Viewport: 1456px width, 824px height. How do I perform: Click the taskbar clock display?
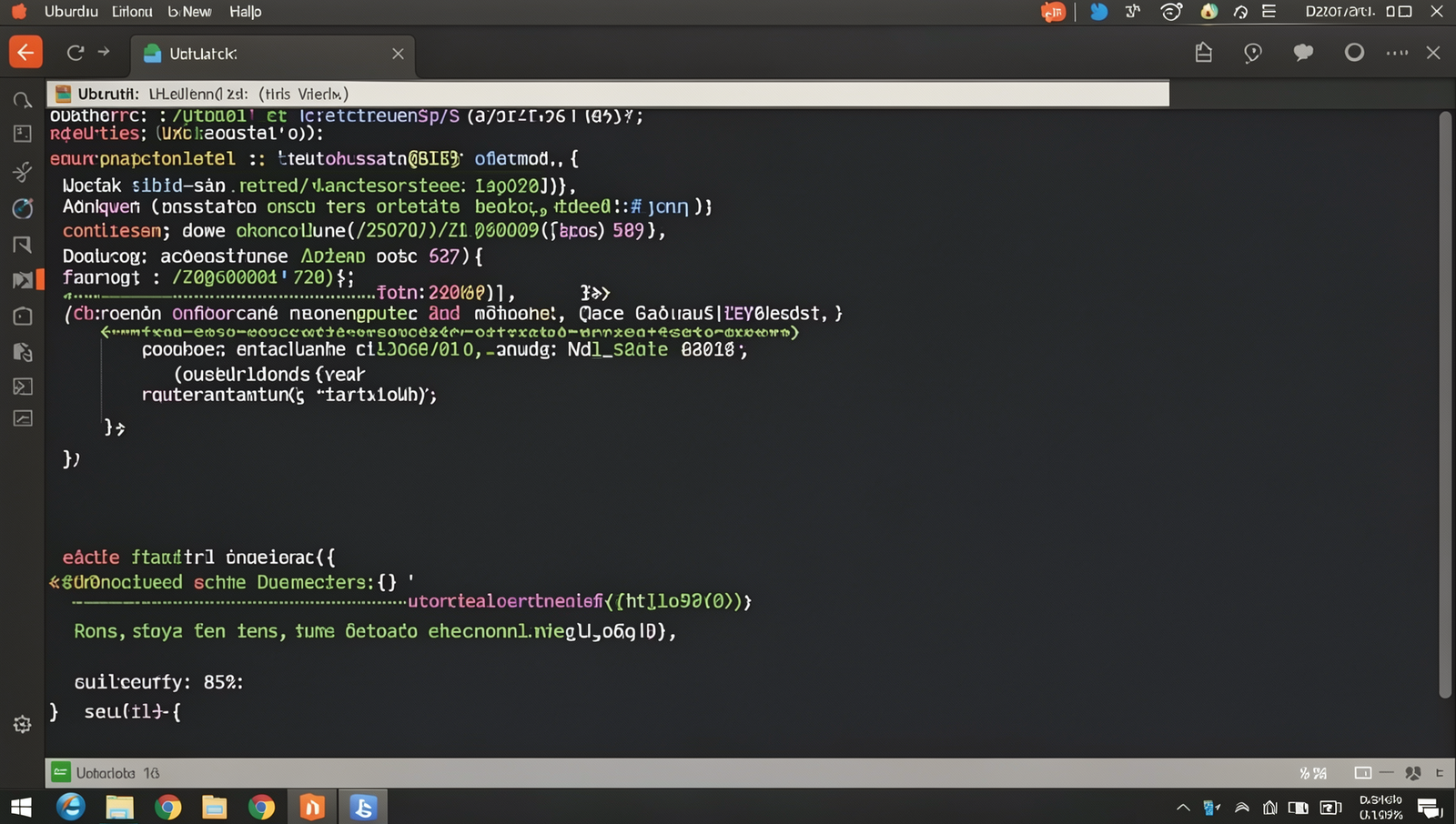[1380, 807]
